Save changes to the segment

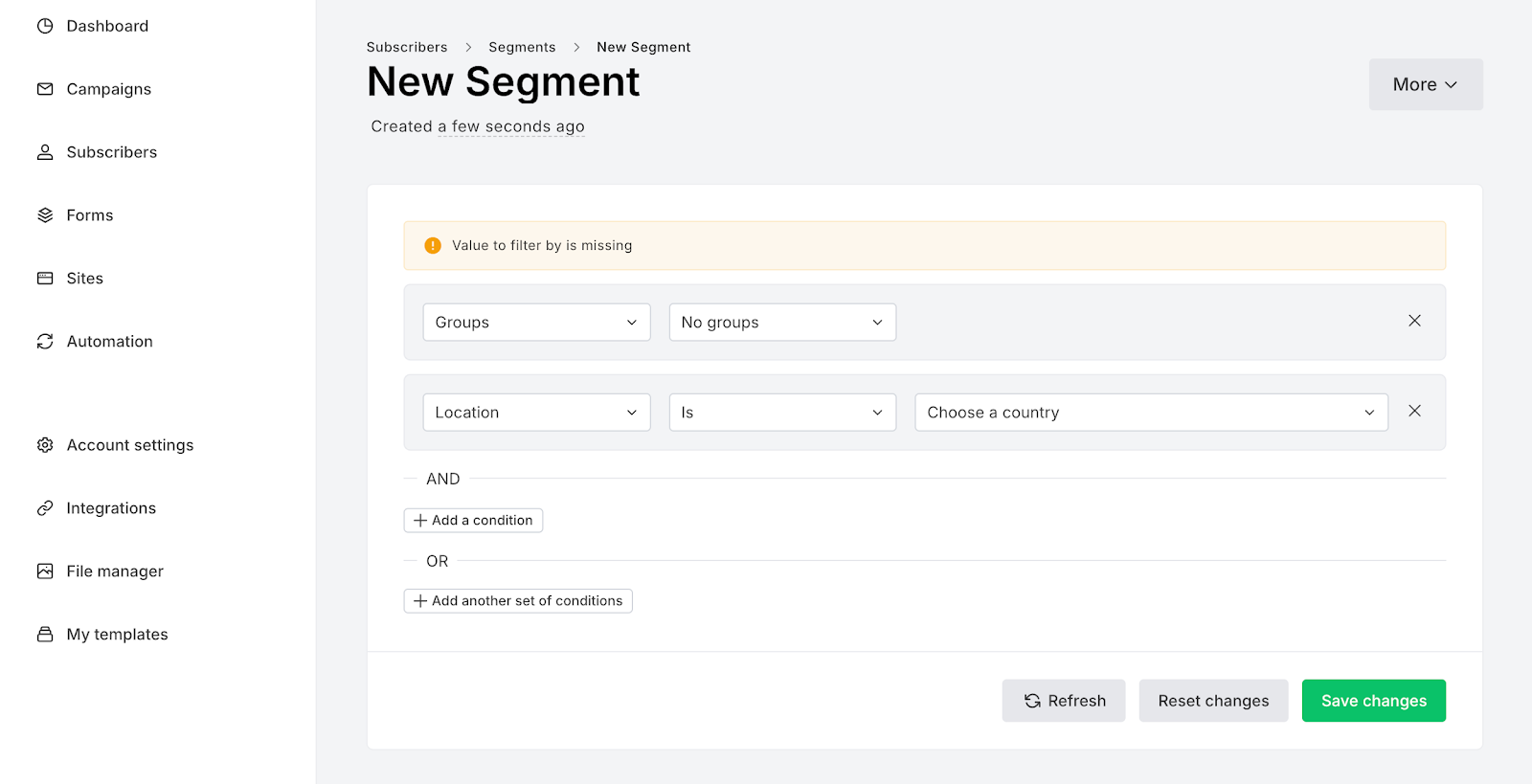coord(1374,701)
